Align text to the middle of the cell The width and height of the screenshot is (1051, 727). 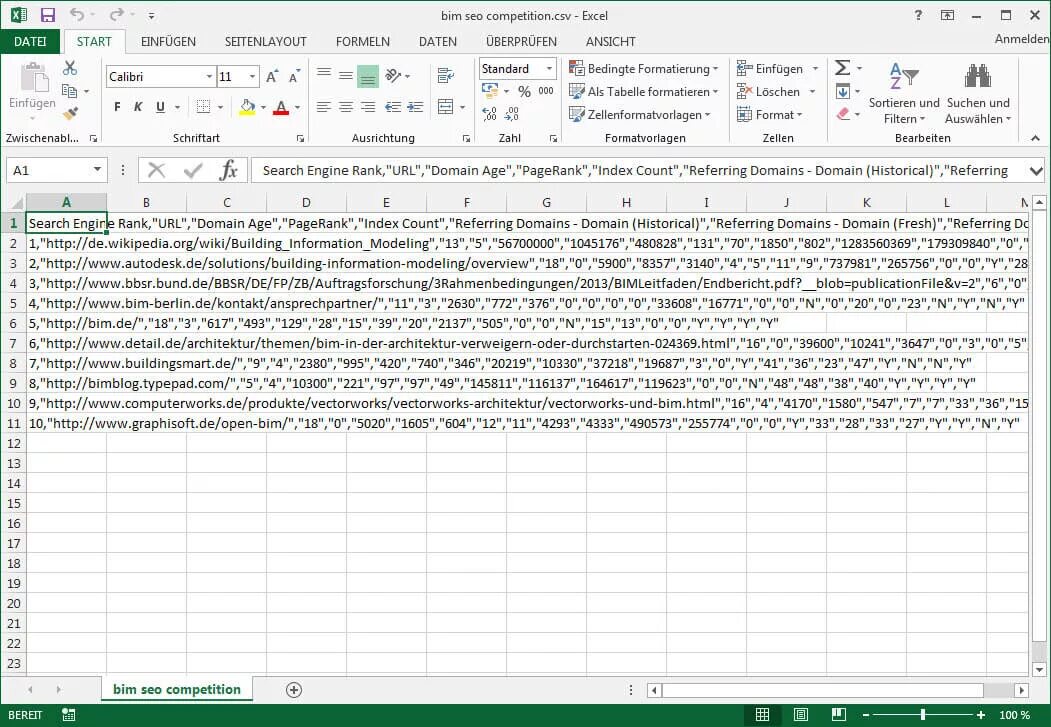pyautogui.click(x=346, y=76)
